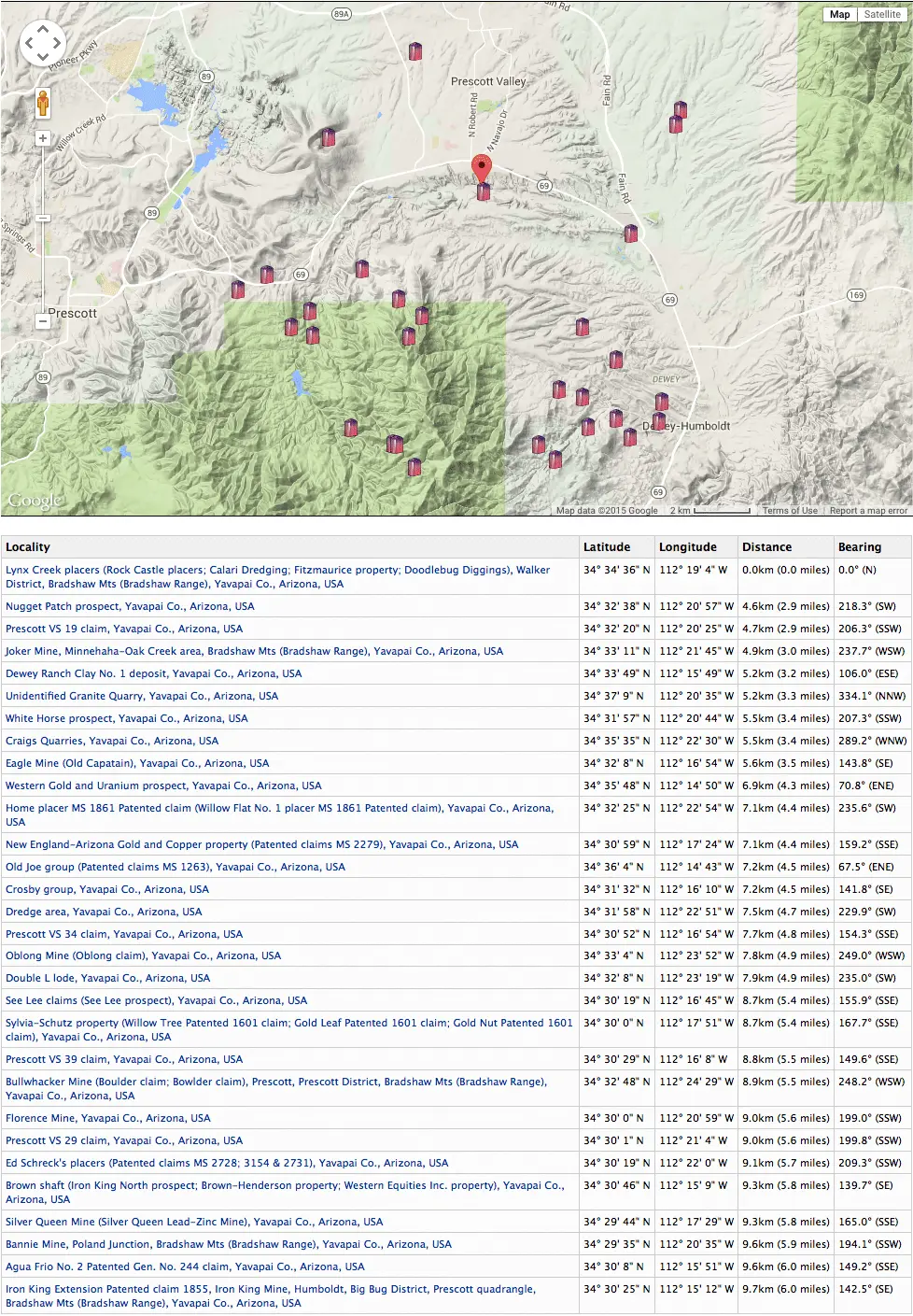The image size is (913, 1316).
Task: Click Report a map error link
Action: (868, 511)
